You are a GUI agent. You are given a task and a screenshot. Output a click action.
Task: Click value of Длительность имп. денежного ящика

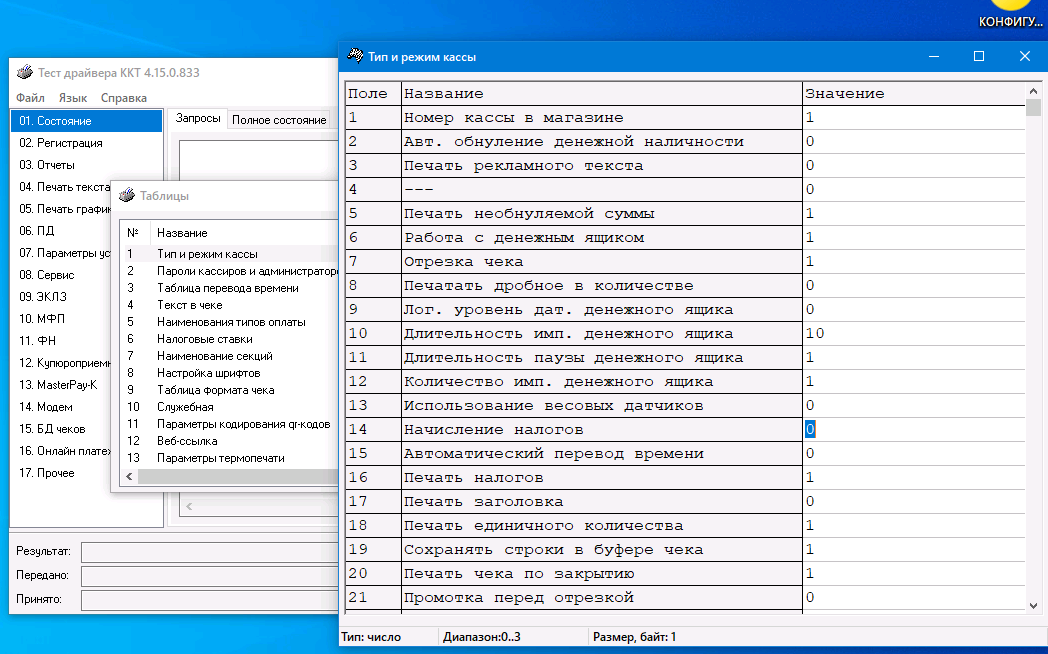point(913,333)
